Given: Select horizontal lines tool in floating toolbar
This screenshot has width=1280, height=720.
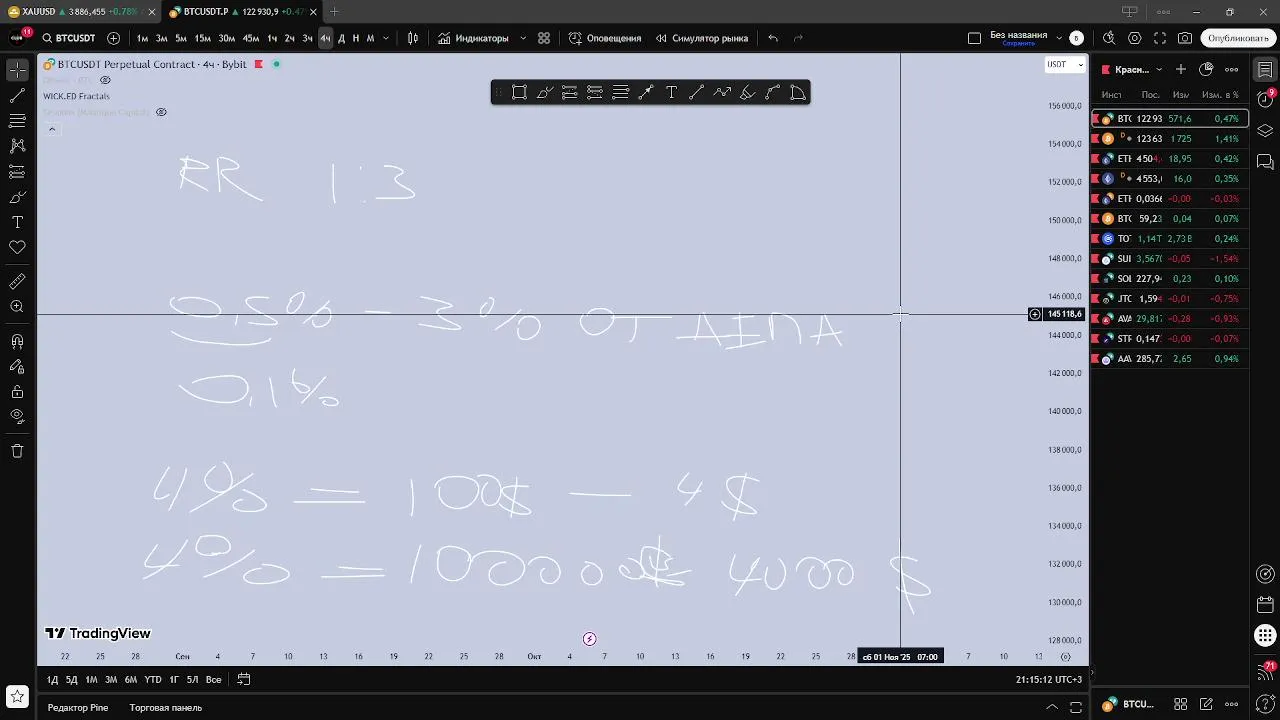Looking at the screenshot, I should click(620, 93).
